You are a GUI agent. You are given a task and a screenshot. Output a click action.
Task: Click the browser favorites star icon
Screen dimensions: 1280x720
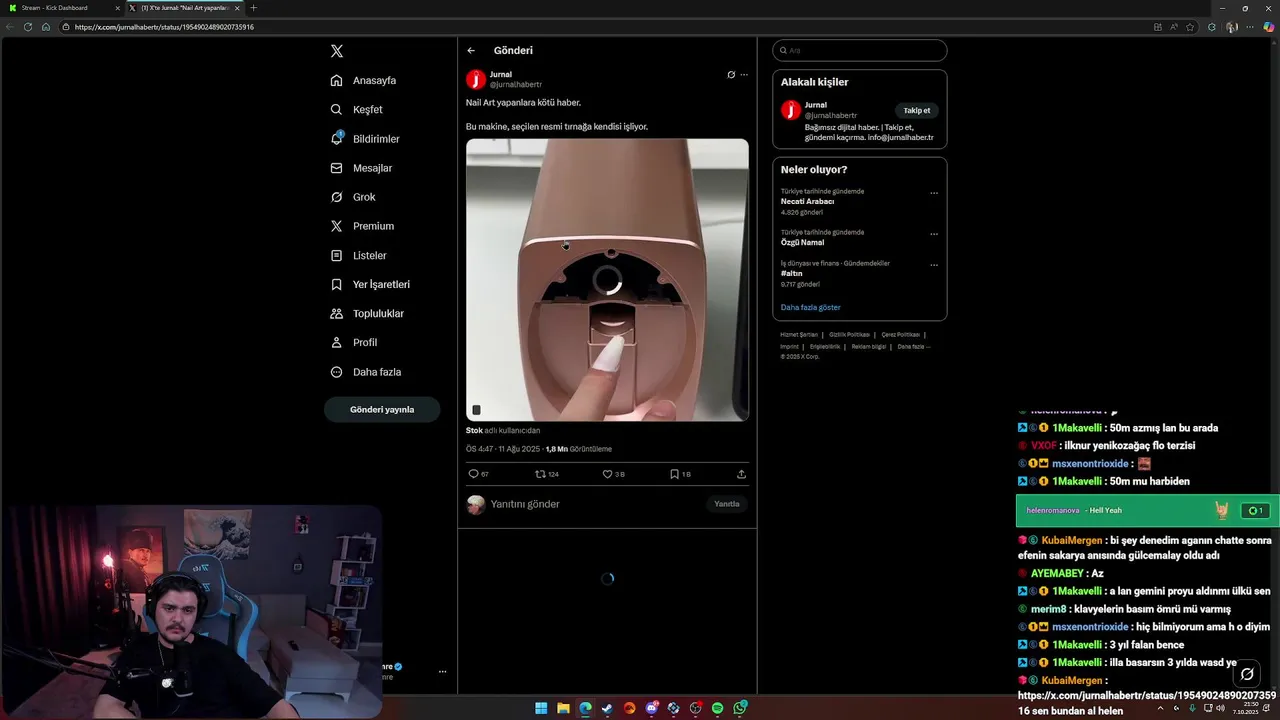click(x=1190, y=27)
